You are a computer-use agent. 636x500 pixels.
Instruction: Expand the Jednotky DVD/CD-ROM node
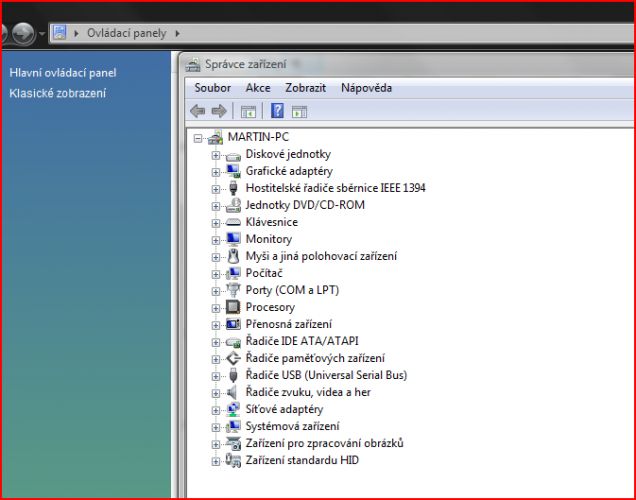click(216, 206)
